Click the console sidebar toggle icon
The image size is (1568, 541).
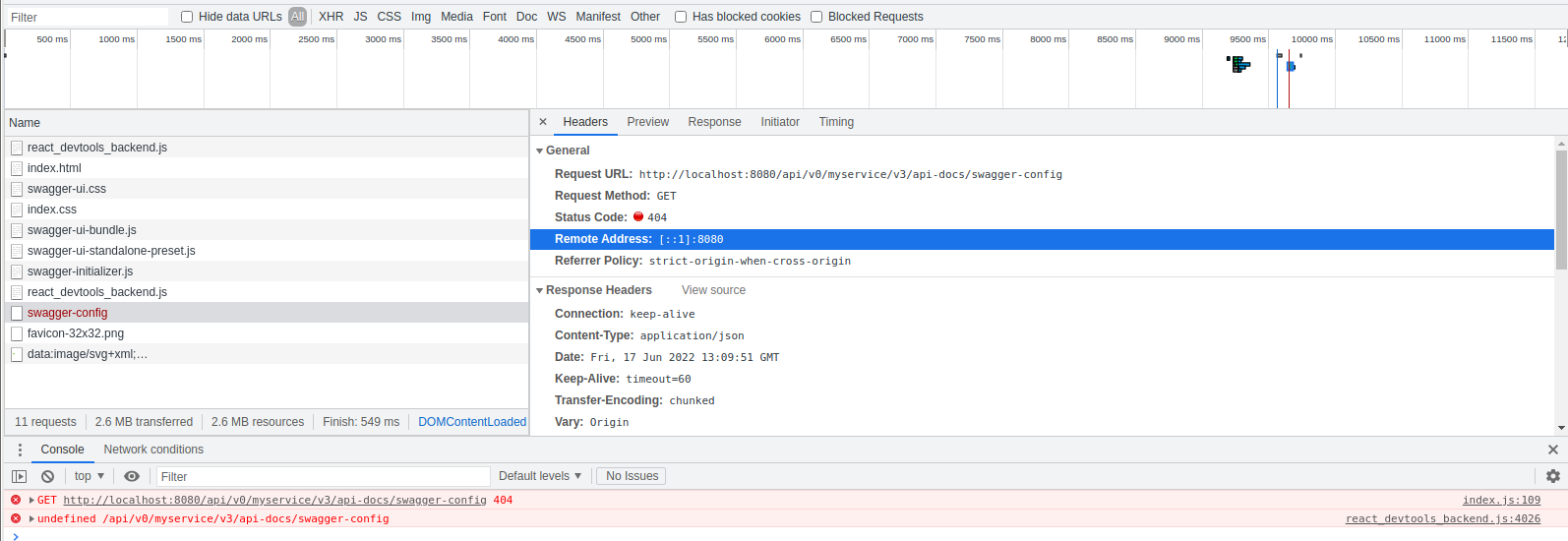pos(19,476)
